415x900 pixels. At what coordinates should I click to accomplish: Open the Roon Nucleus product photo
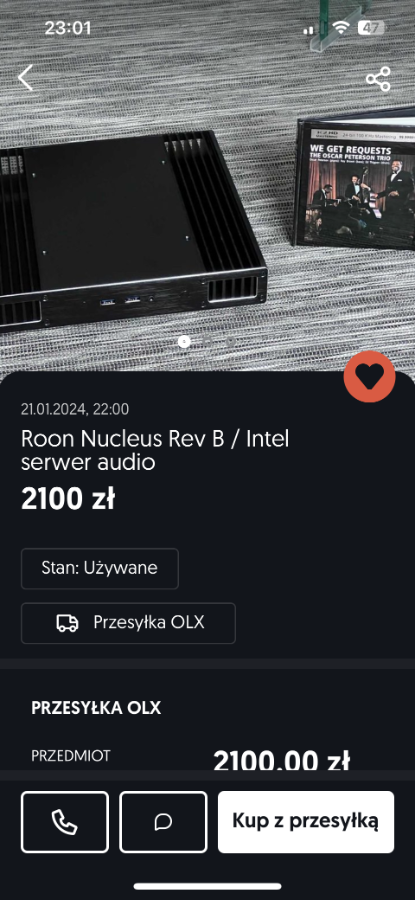133,232
